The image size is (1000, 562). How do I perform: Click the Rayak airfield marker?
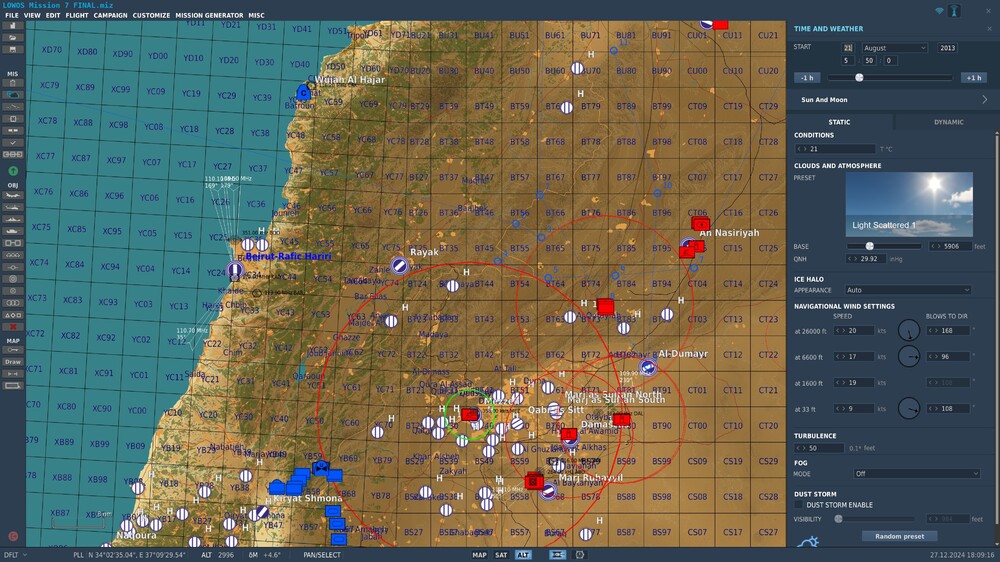click(400, 265)
